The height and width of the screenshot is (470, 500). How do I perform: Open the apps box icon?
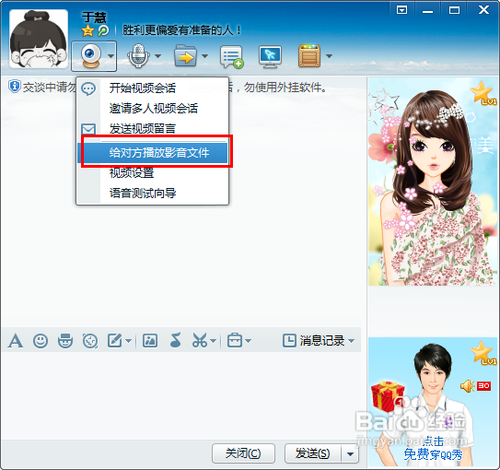click(310, 56)
